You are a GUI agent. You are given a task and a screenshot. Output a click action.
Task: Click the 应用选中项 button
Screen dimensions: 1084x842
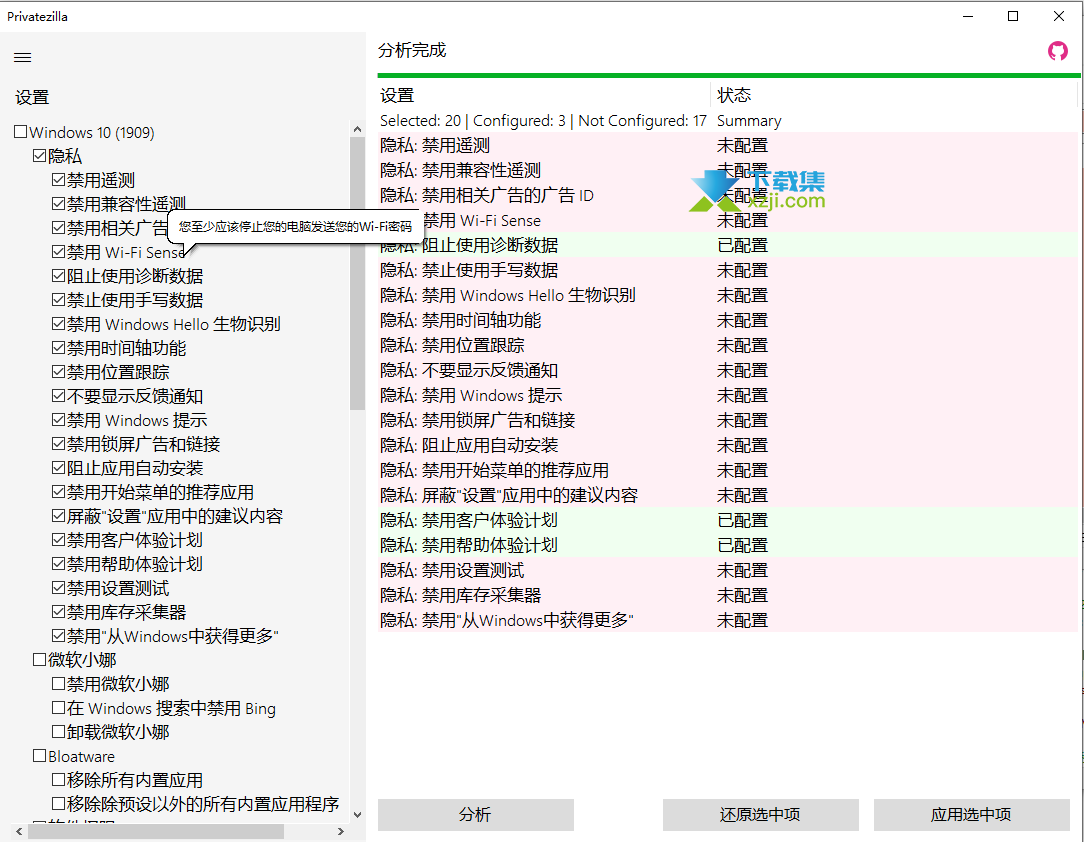click(x=971, y=814)
